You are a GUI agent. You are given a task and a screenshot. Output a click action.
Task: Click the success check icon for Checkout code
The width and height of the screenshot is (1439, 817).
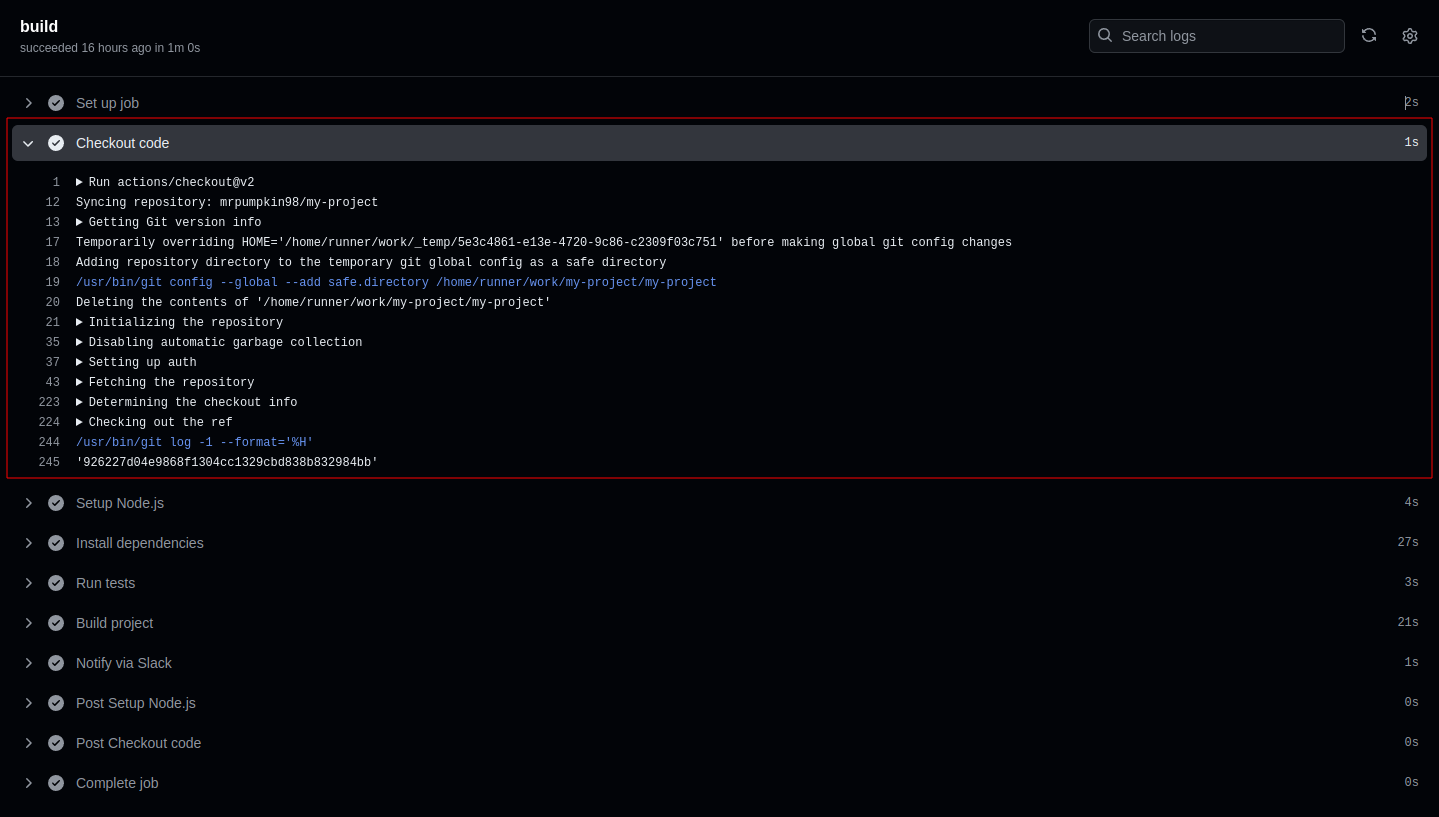click(x=56, y=143)
